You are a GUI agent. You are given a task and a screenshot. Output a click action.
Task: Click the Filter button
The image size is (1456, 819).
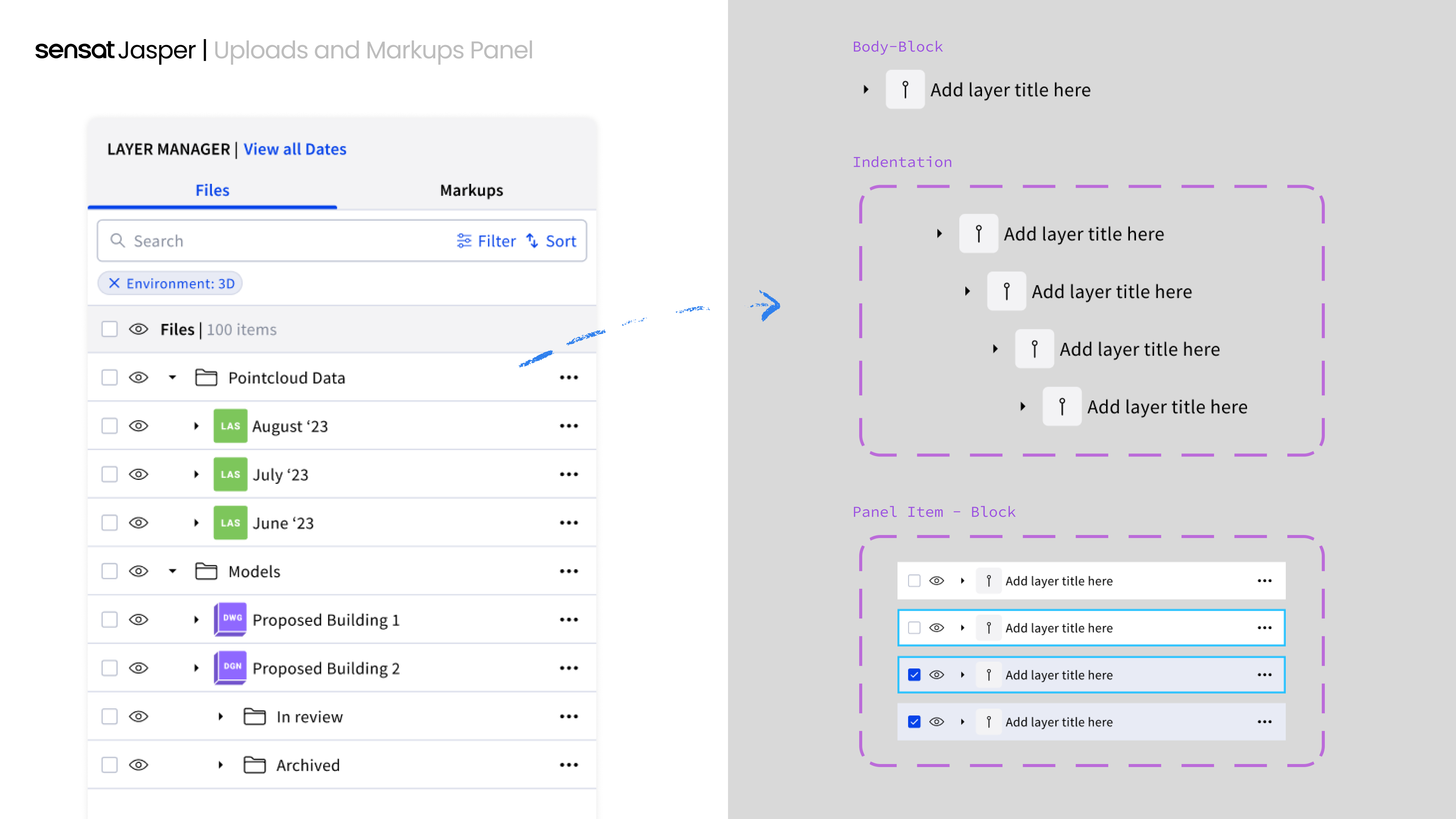(x=486, y=242)
